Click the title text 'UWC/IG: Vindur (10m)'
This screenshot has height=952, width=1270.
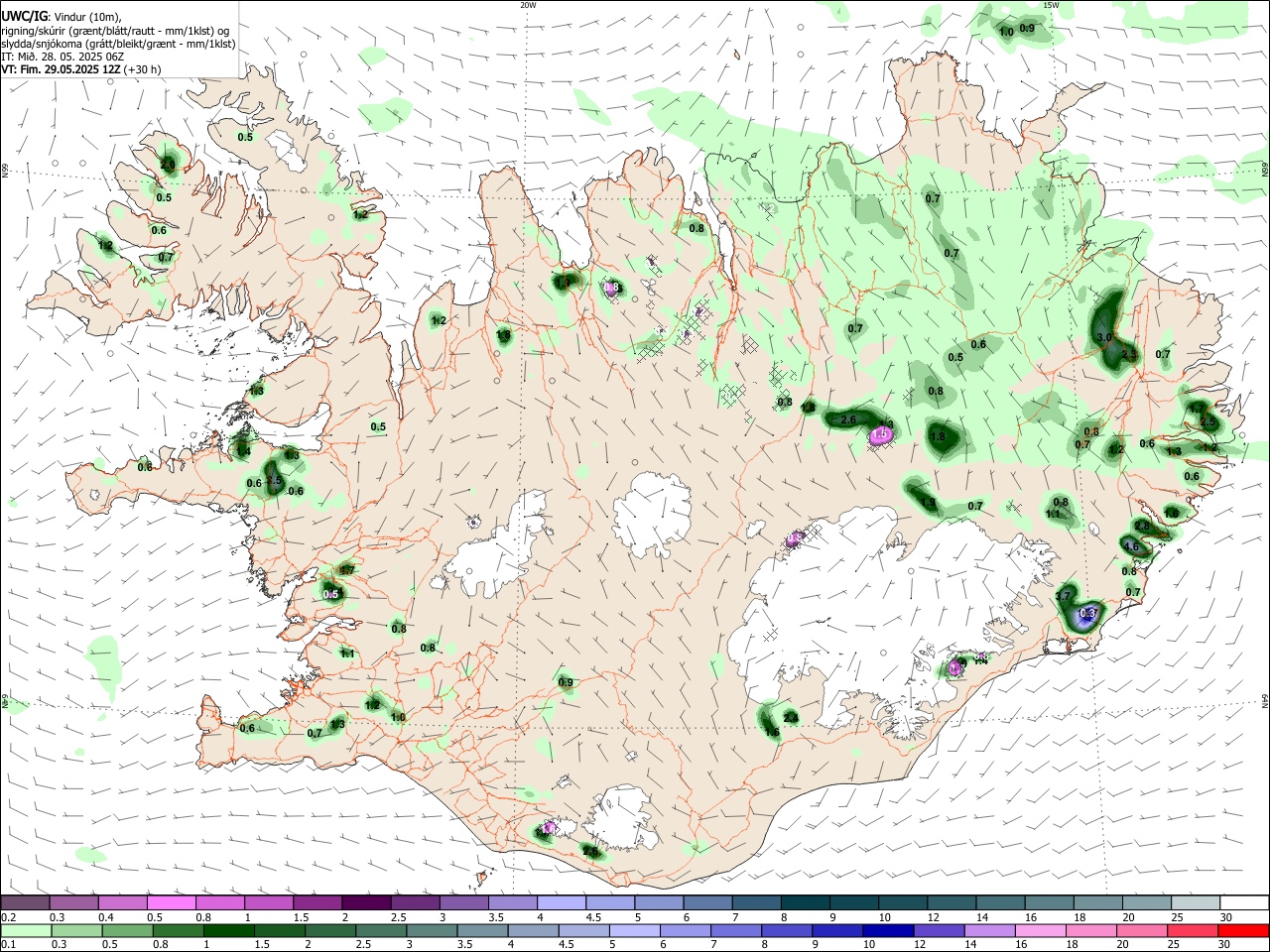pyautogui.click(x=61, y=16)
